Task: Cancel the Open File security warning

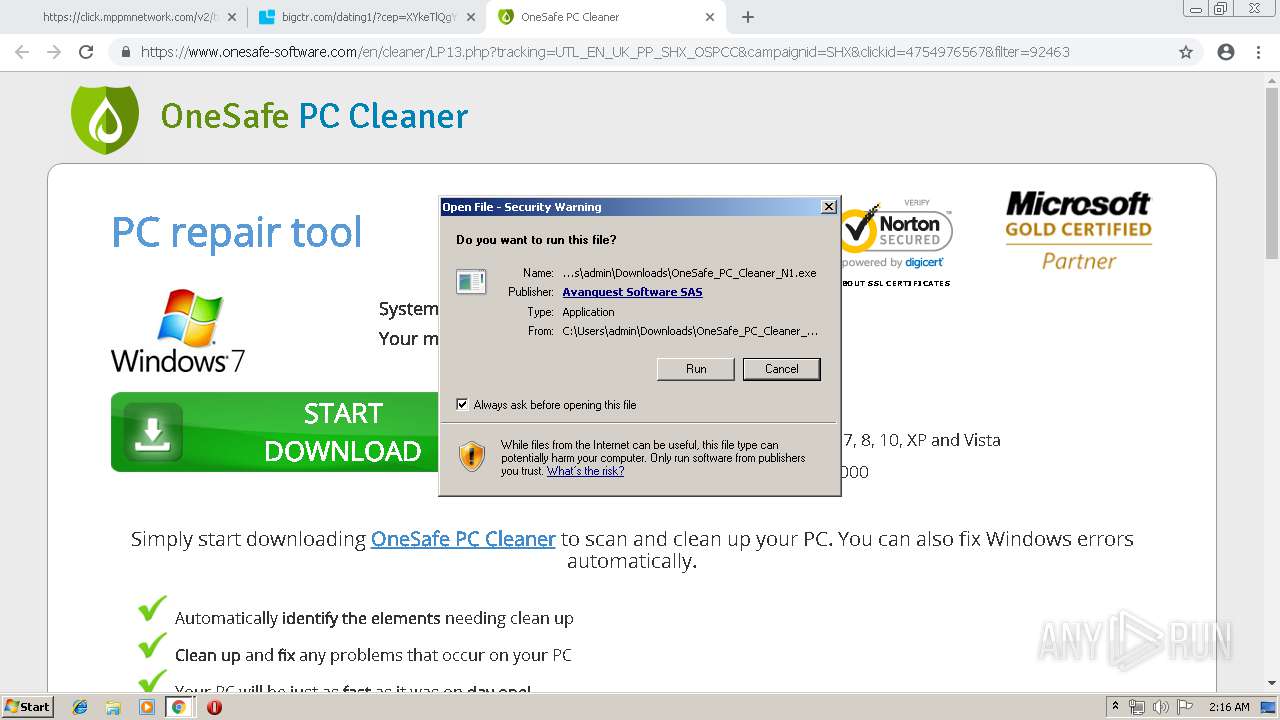Action: 781,369
